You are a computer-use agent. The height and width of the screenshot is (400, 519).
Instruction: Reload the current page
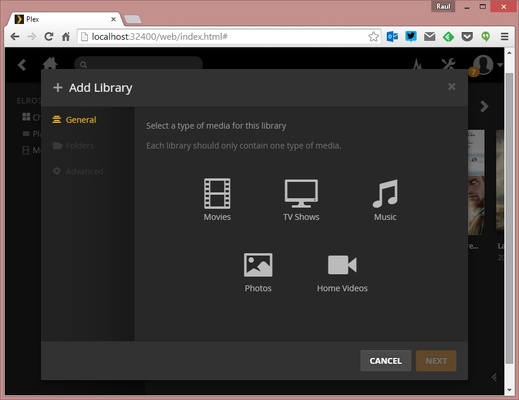[49, 37]
